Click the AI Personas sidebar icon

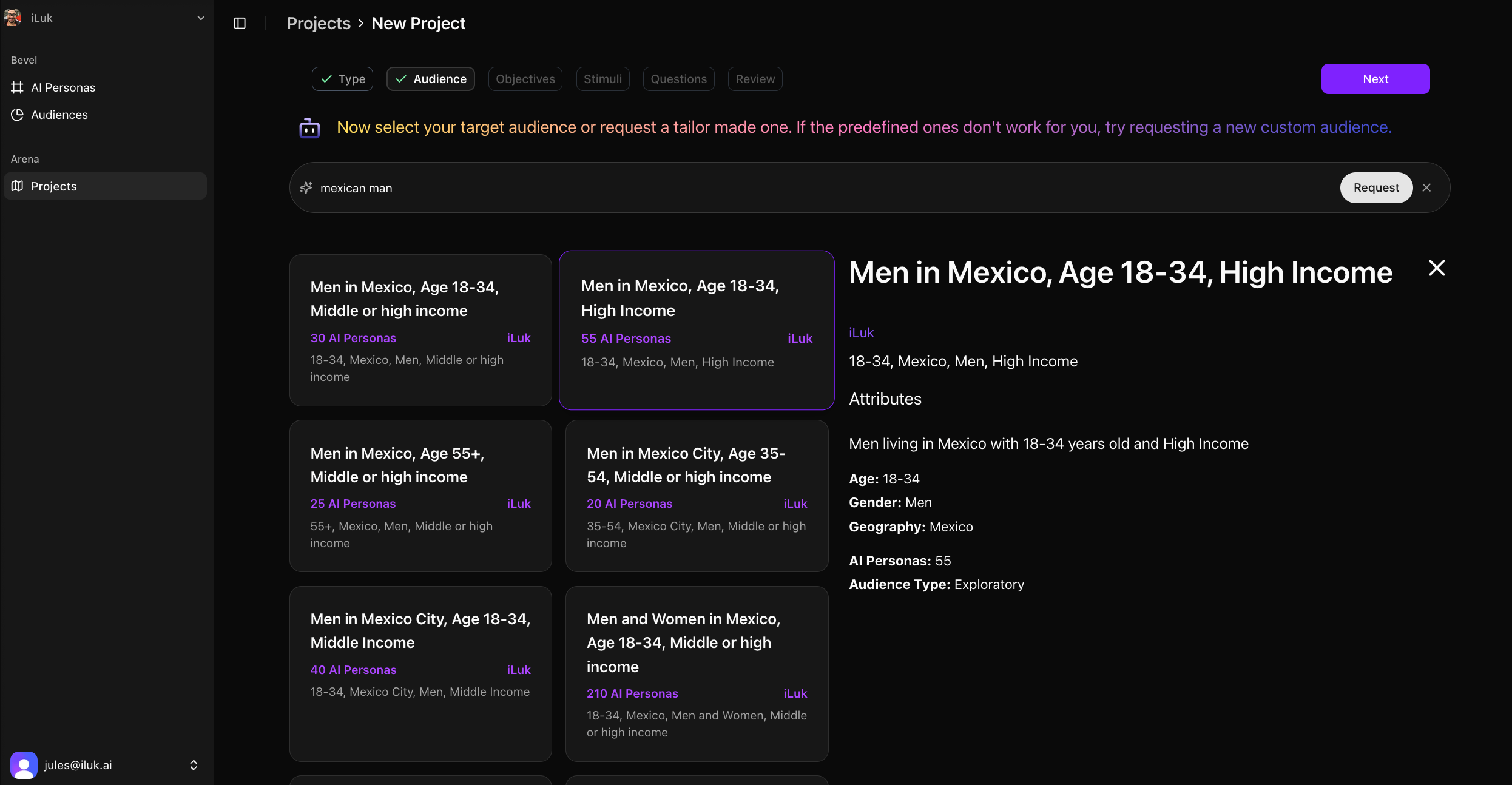(17, 87)
